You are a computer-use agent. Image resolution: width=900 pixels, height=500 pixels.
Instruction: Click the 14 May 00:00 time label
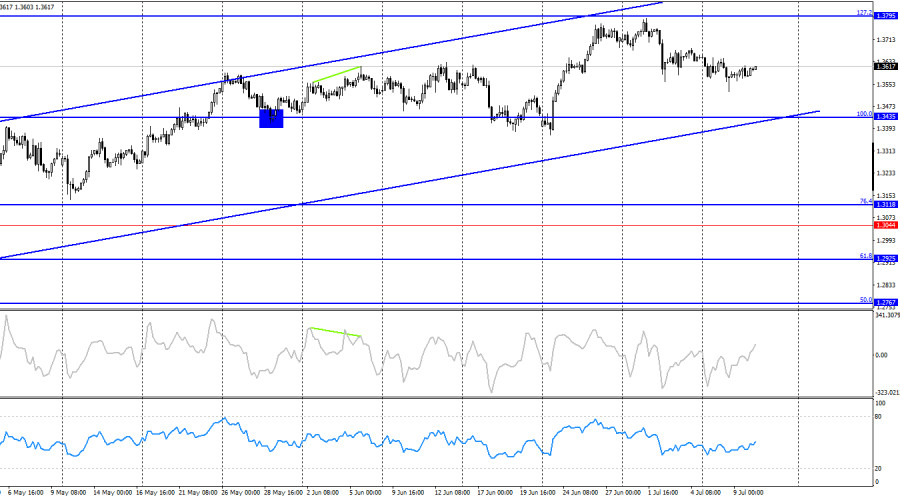(x=112, y=493)
